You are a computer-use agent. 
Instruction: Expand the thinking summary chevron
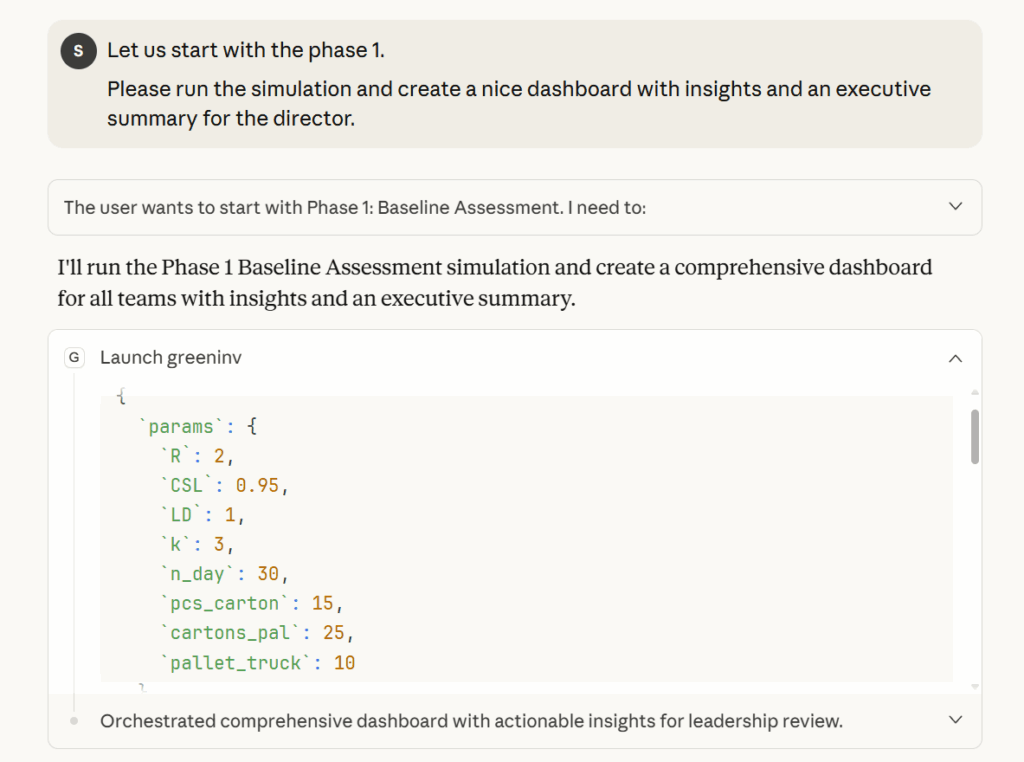(x=955, y=207)
